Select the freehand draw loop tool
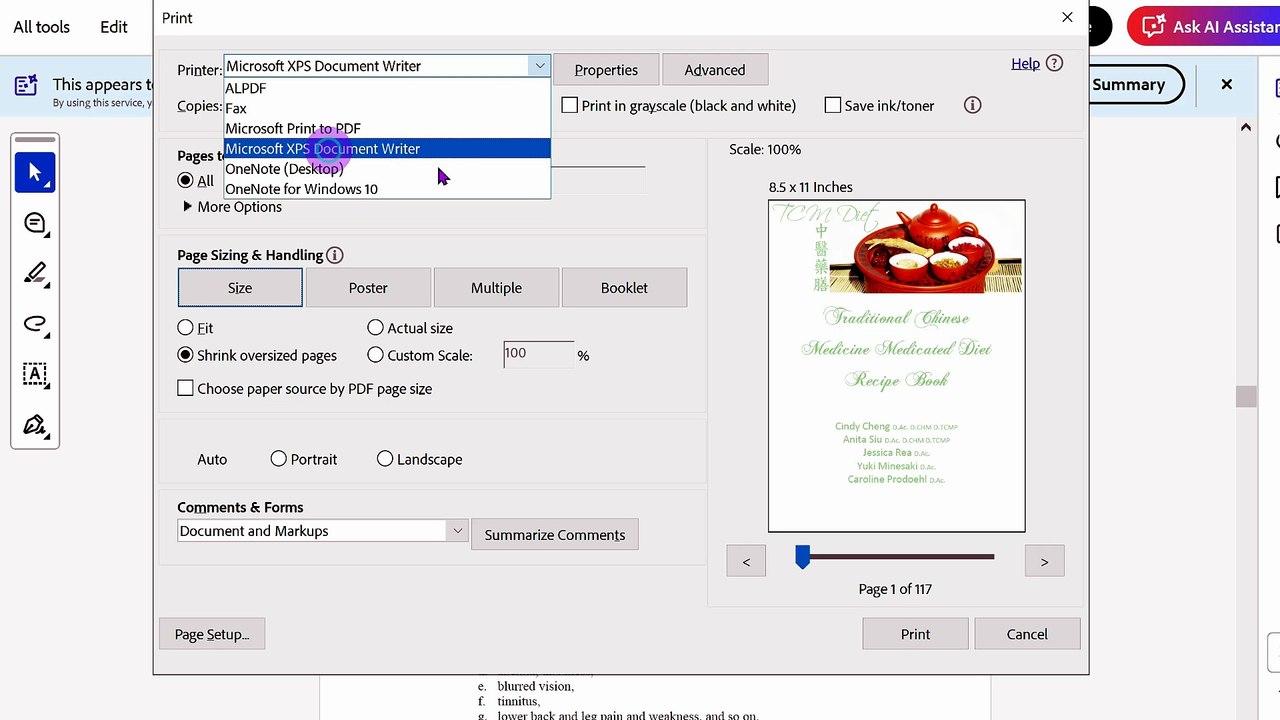 35,323
